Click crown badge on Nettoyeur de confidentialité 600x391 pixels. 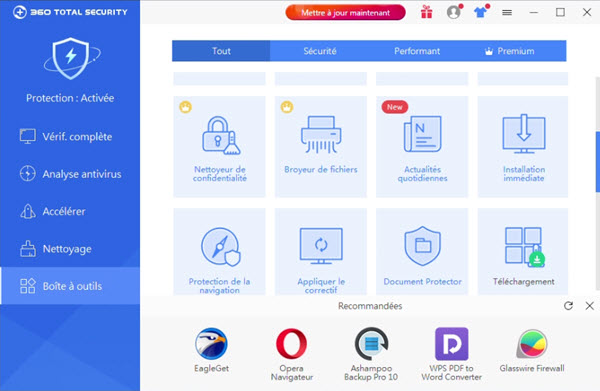[x=186, y=107]
